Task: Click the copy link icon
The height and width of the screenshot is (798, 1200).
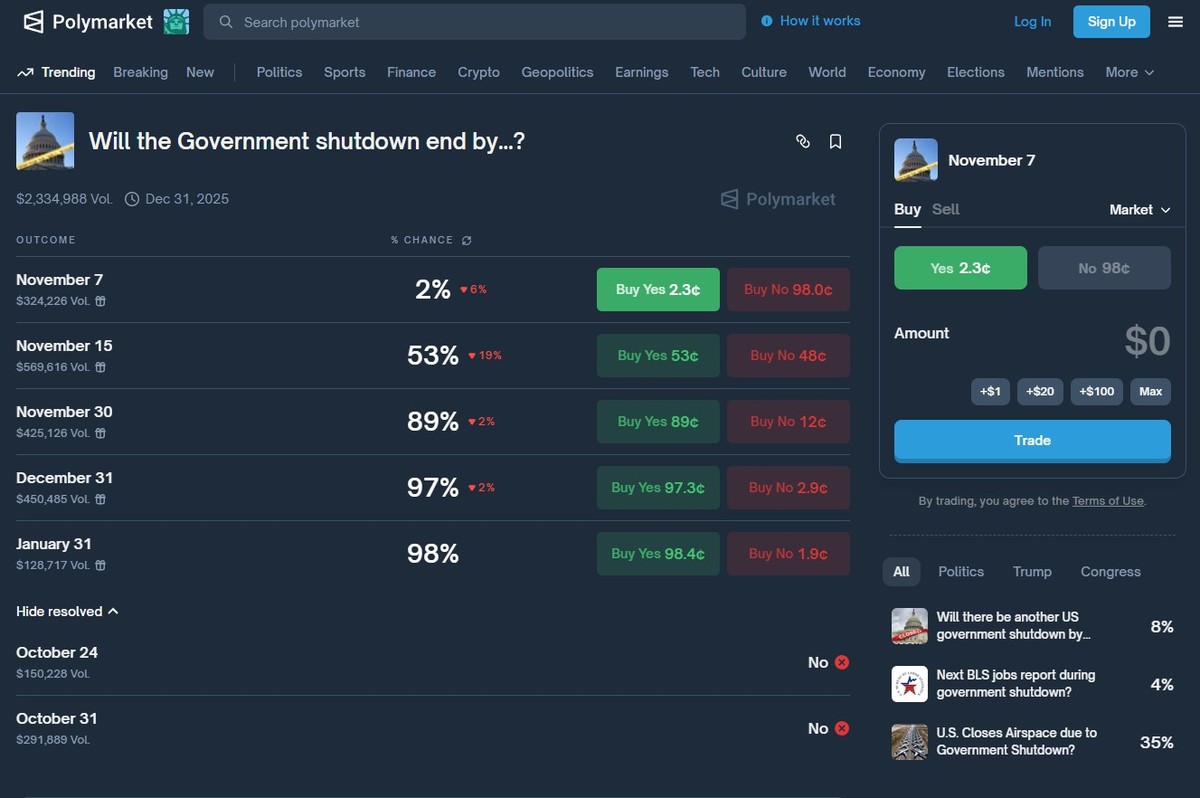Action: [802, 142]
